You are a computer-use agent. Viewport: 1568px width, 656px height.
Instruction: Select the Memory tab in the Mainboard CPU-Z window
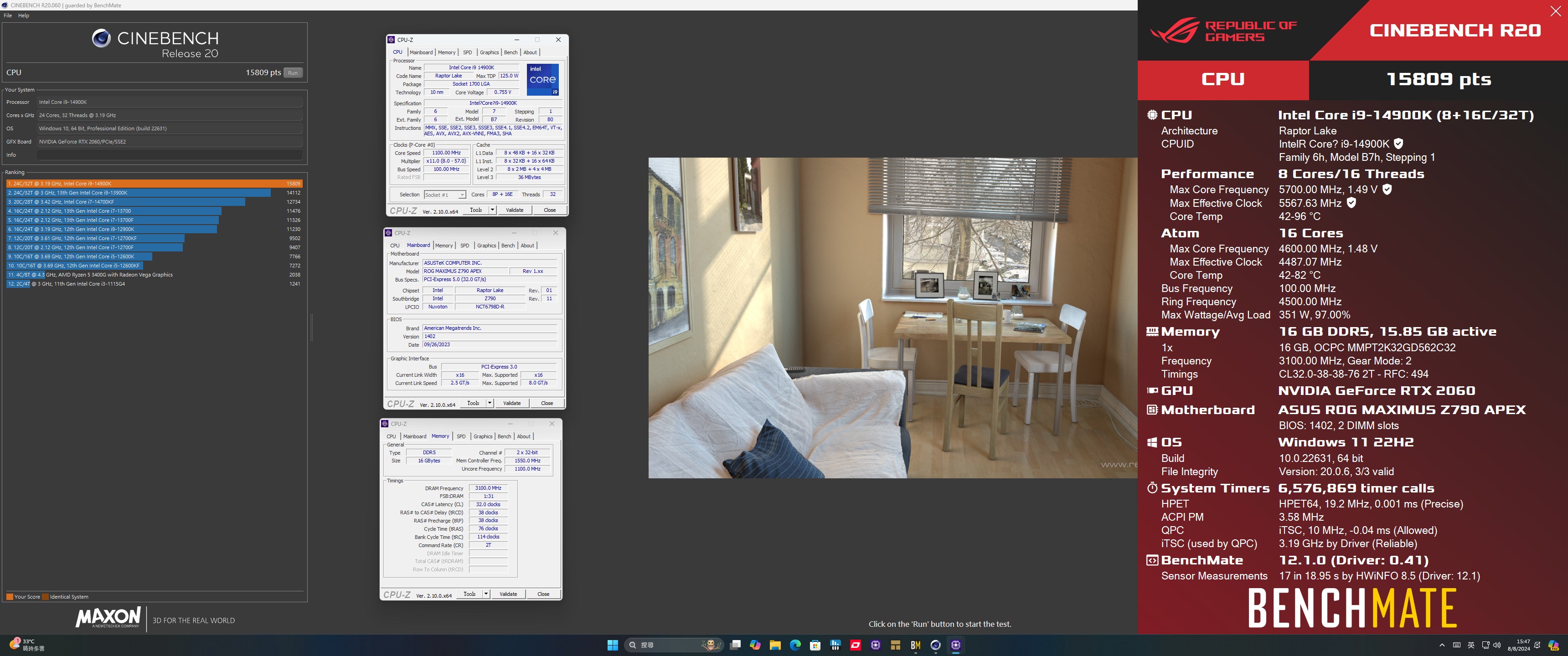[444, 245]
